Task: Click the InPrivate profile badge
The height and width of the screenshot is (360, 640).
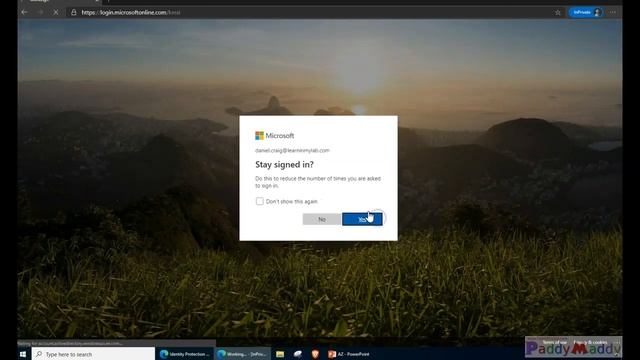Action: tap(586, 12)
